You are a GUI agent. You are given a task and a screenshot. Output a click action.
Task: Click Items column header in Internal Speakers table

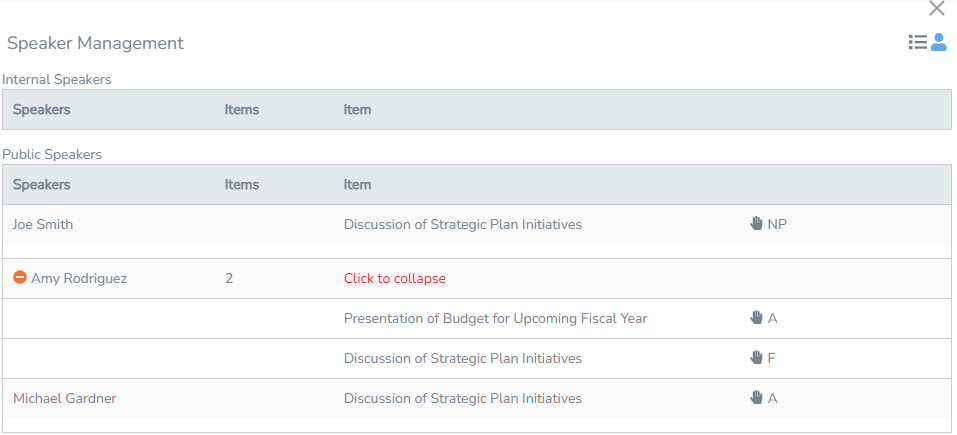242,110
